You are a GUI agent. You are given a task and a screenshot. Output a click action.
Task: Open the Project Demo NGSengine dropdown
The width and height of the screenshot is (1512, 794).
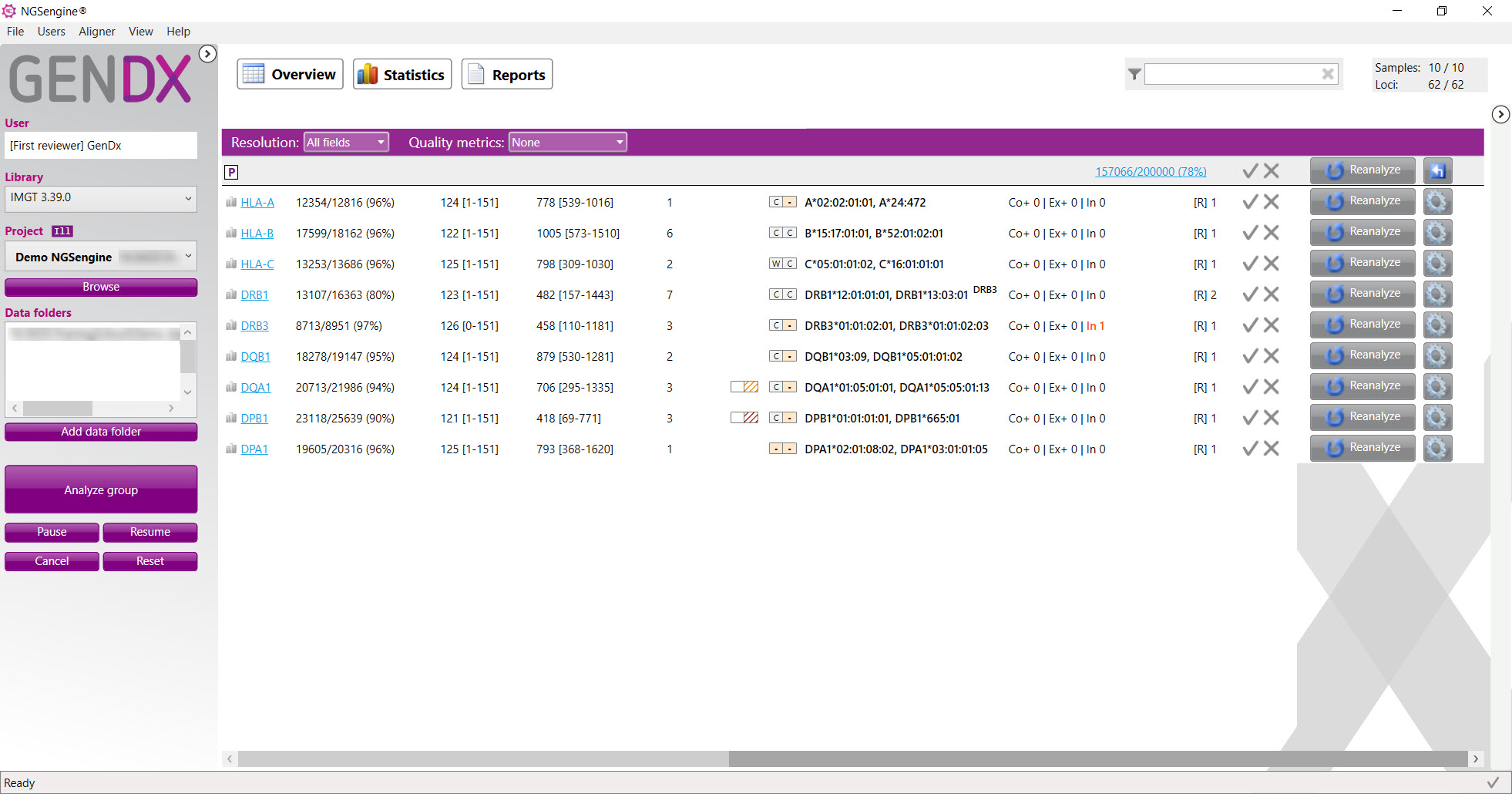coord(101,257)
